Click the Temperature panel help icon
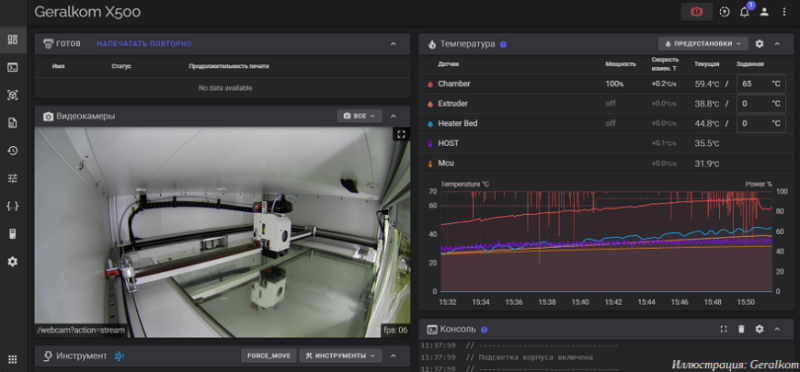This screenshot has width=800, height=372. click(503, 44)
